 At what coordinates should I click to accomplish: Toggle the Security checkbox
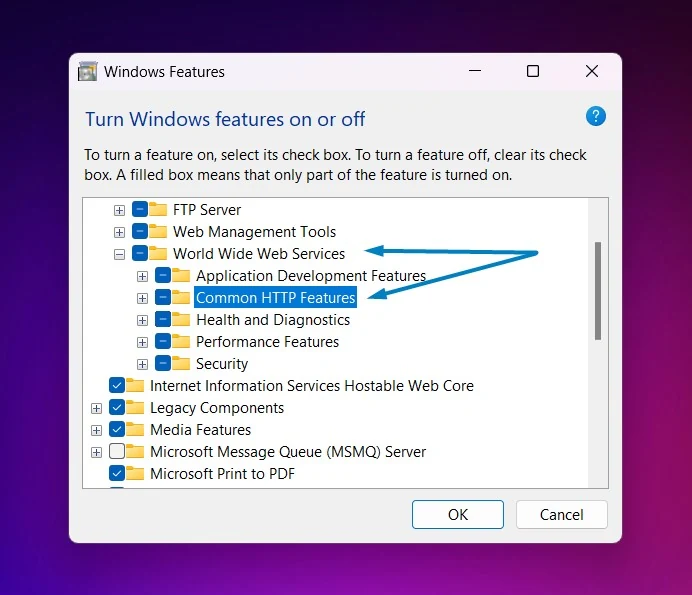[163, 363]
